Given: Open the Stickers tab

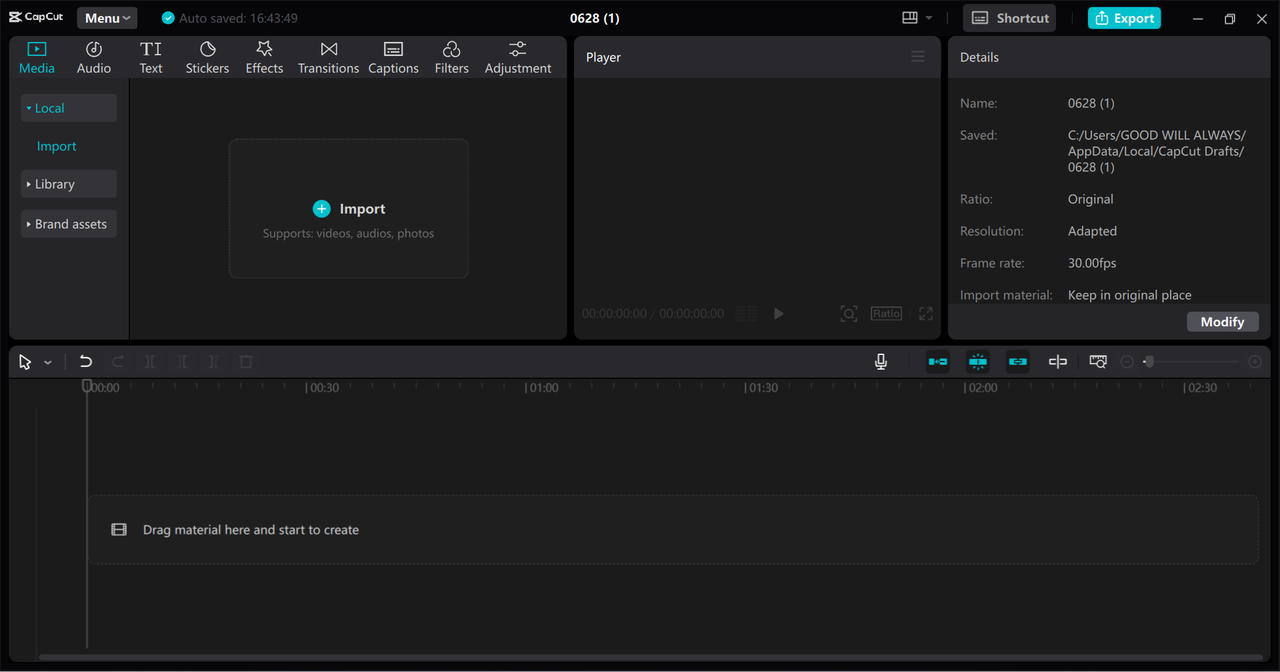Looking at the screenshot, I should point(207,58).
